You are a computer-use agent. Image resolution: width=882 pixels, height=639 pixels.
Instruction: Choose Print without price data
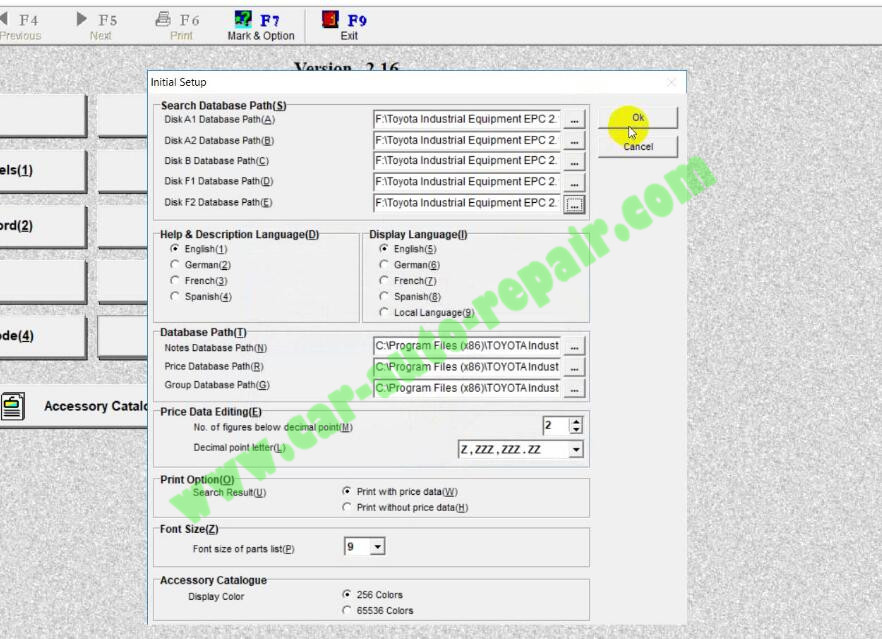coord(347,507)
